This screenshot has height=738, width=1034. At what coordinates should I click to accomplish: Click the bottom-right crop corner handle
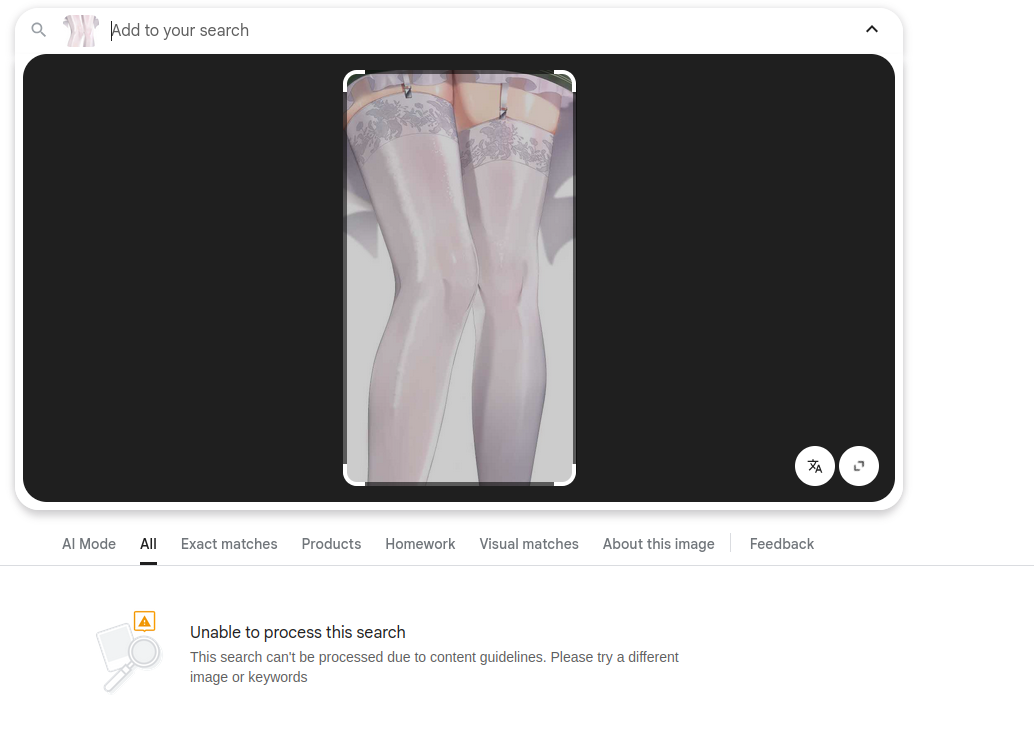coord(567,477)
